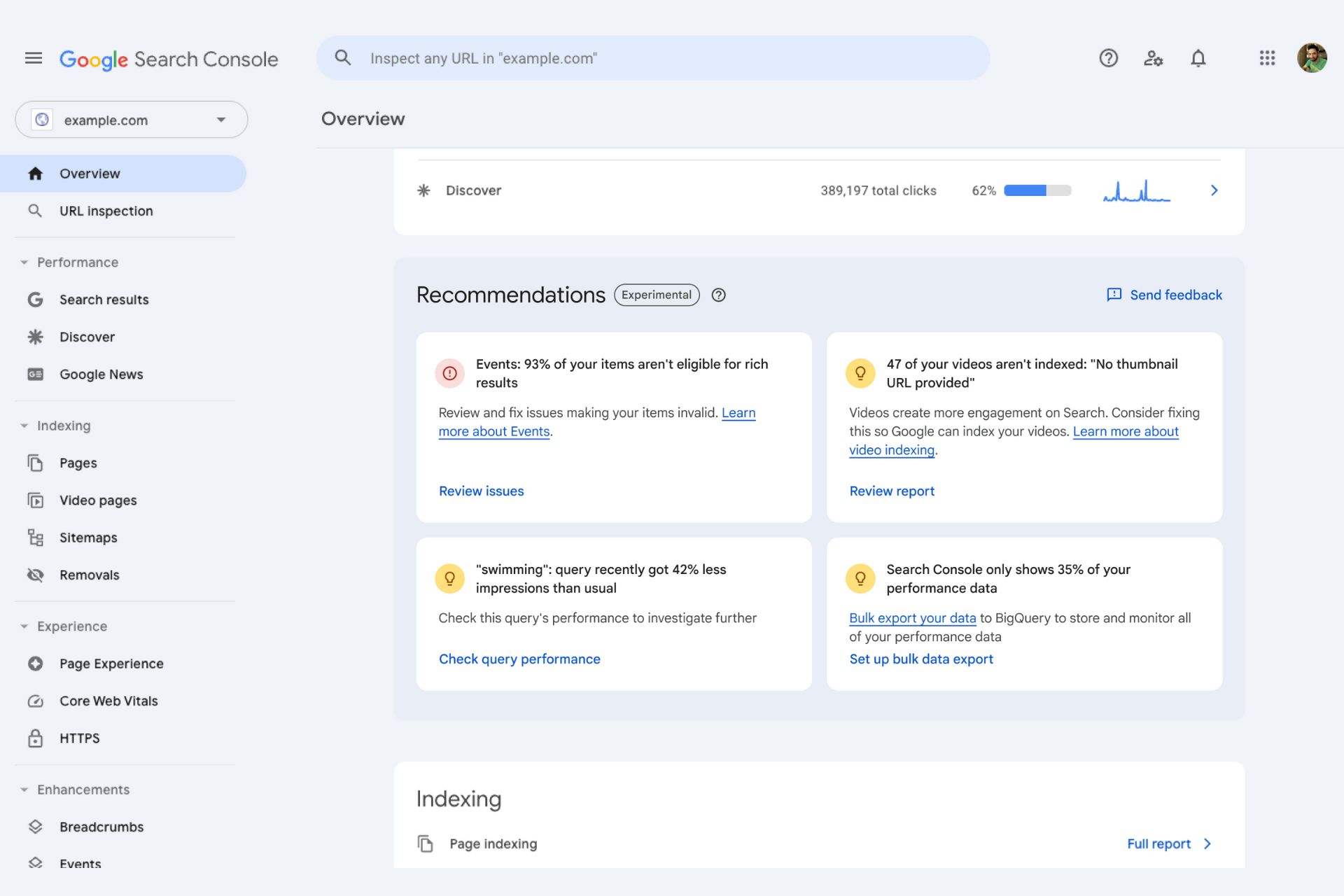Click the Discover icon in sidebar
This screenshot has width=1344, height=896.
35,336
